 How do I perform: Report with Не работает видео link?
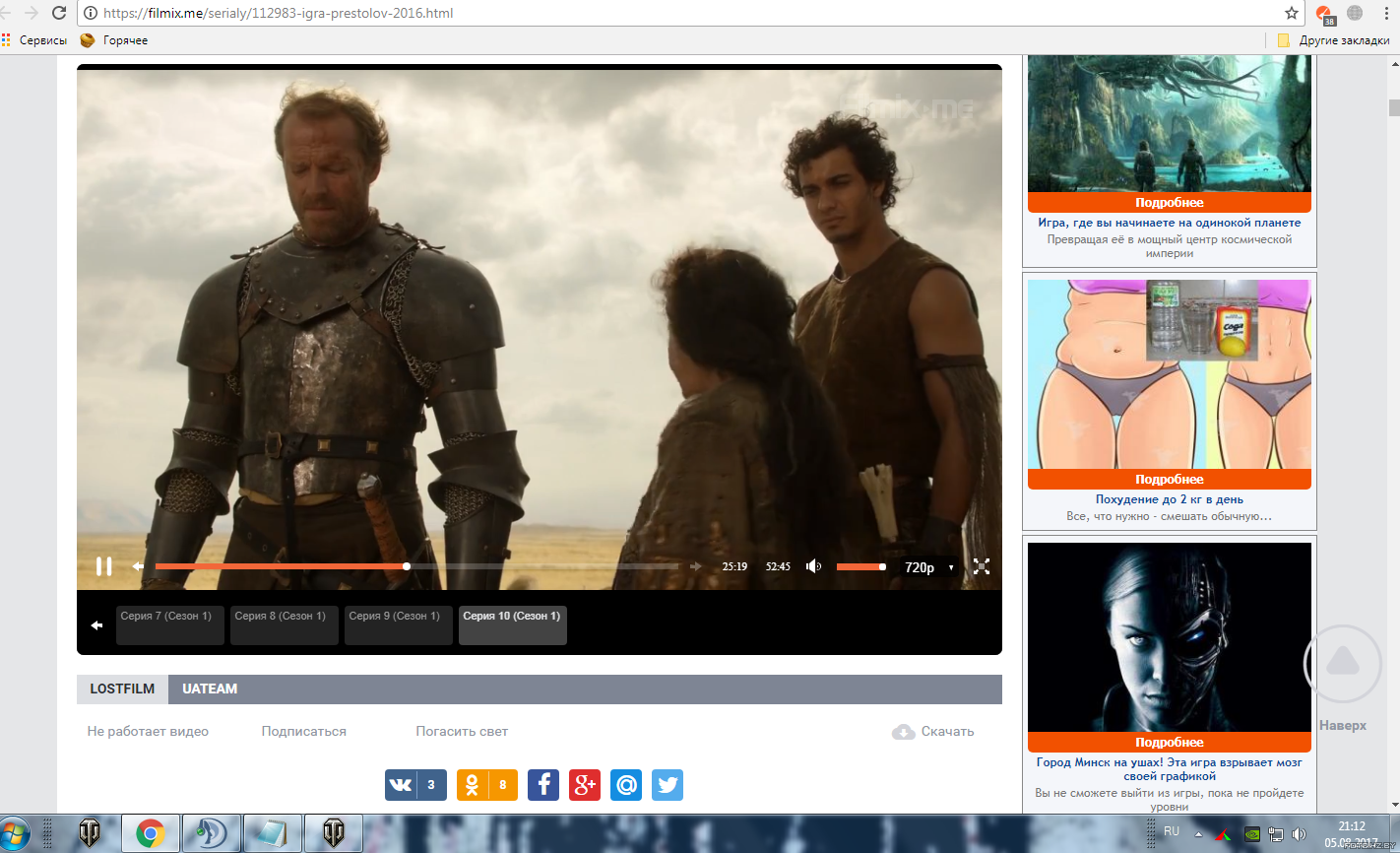pos(148,732)
